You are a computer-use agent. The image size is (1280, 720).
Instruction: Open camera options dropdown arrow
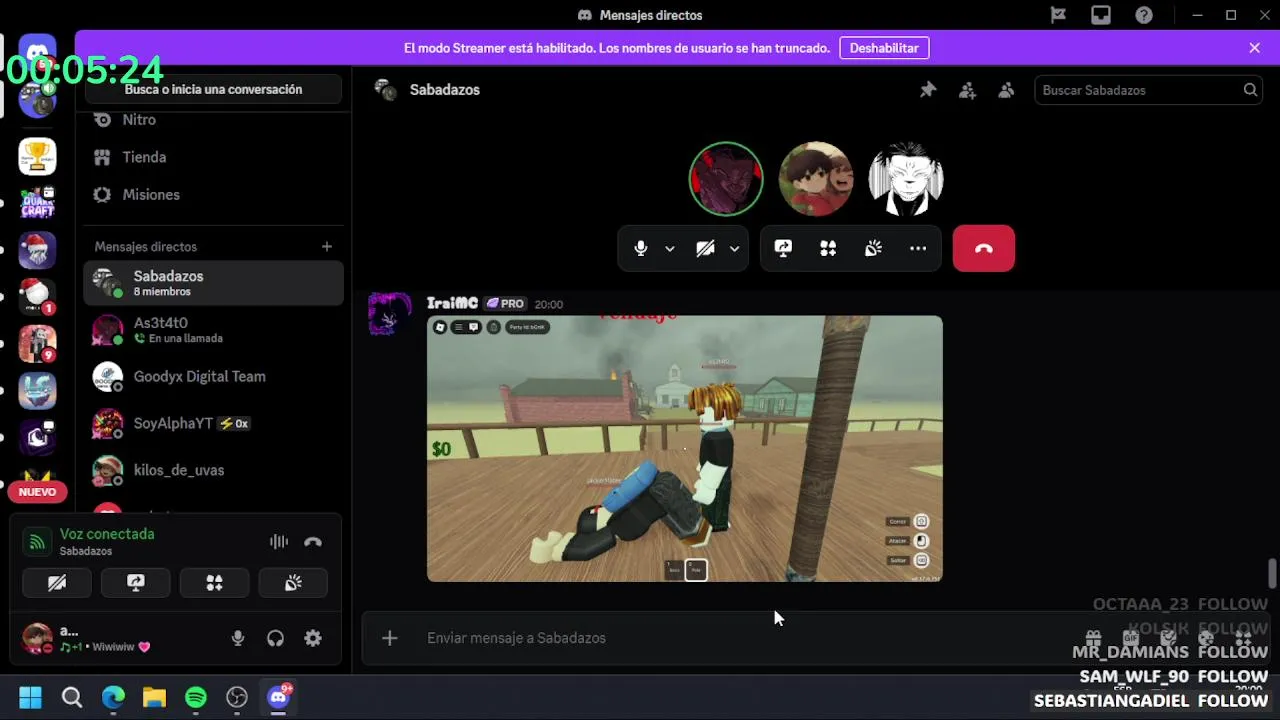click(734, 249)
